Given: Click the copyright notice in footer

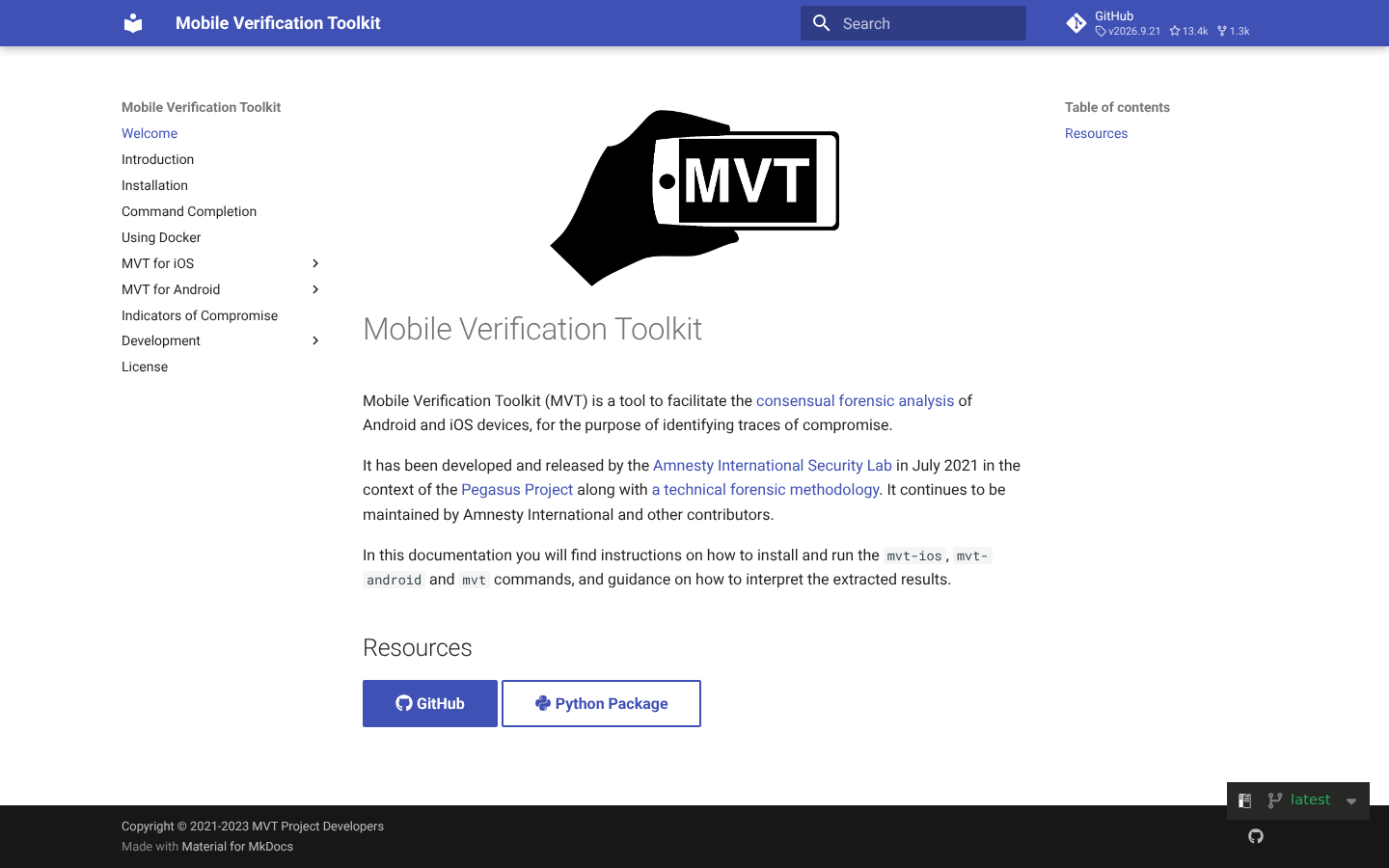Looking at the screenshot, I should pos(253,827).
